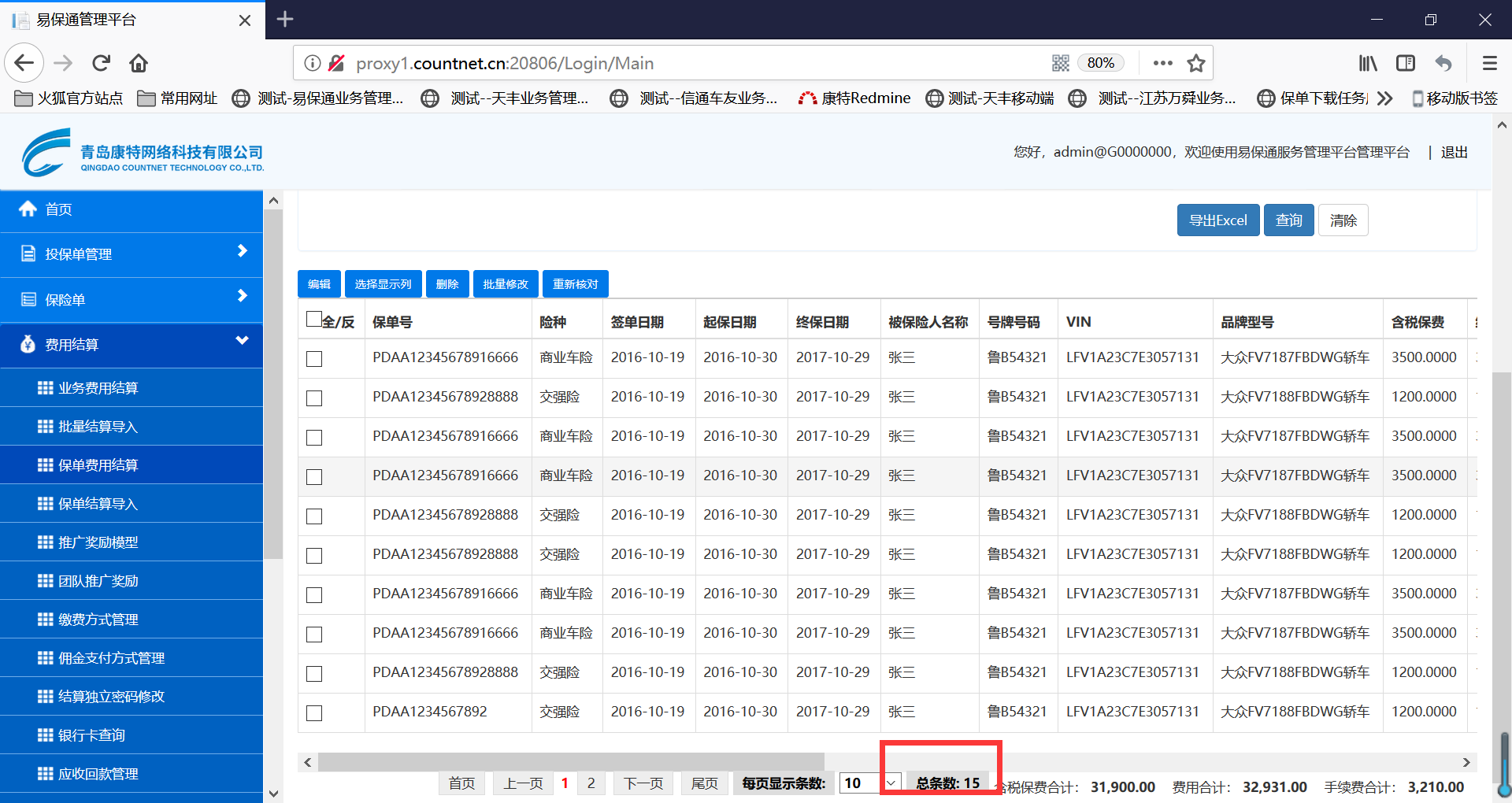Bookmark this page with the star icon
This screenshot has height=803, width=1512.
1196,63
